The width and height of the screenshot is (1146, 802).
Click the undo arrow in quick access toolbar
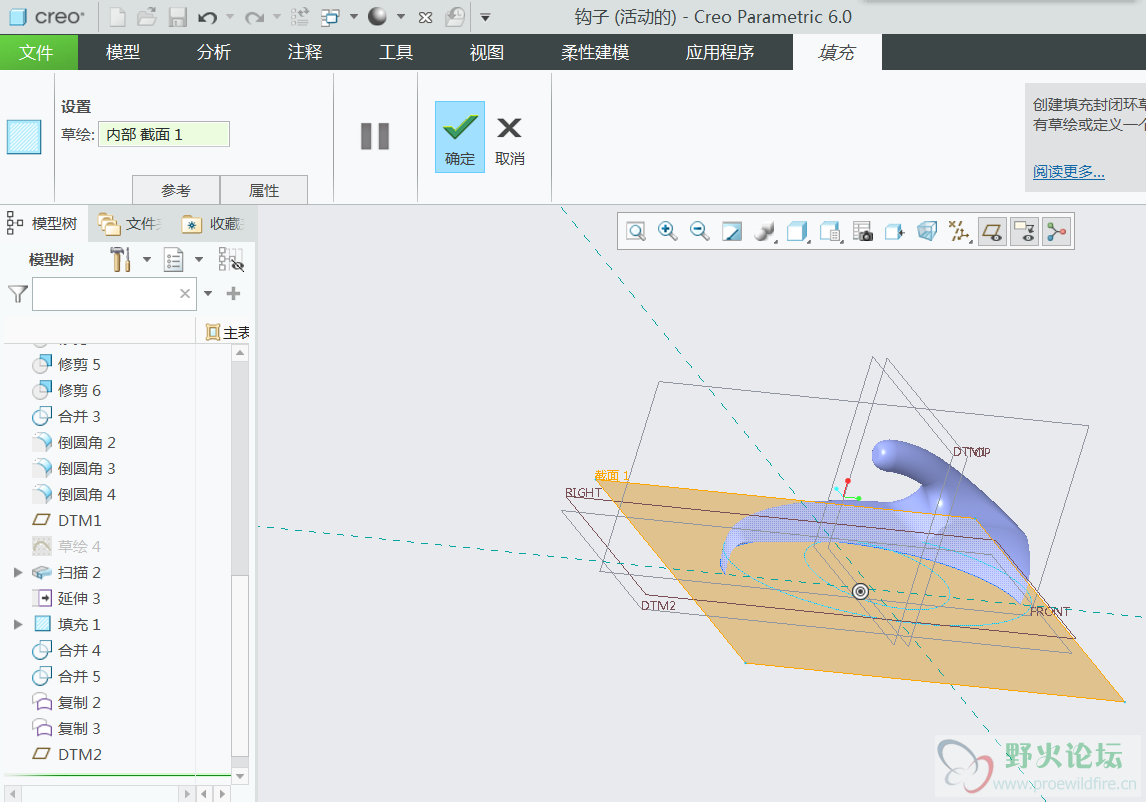[x=208, y=17]
